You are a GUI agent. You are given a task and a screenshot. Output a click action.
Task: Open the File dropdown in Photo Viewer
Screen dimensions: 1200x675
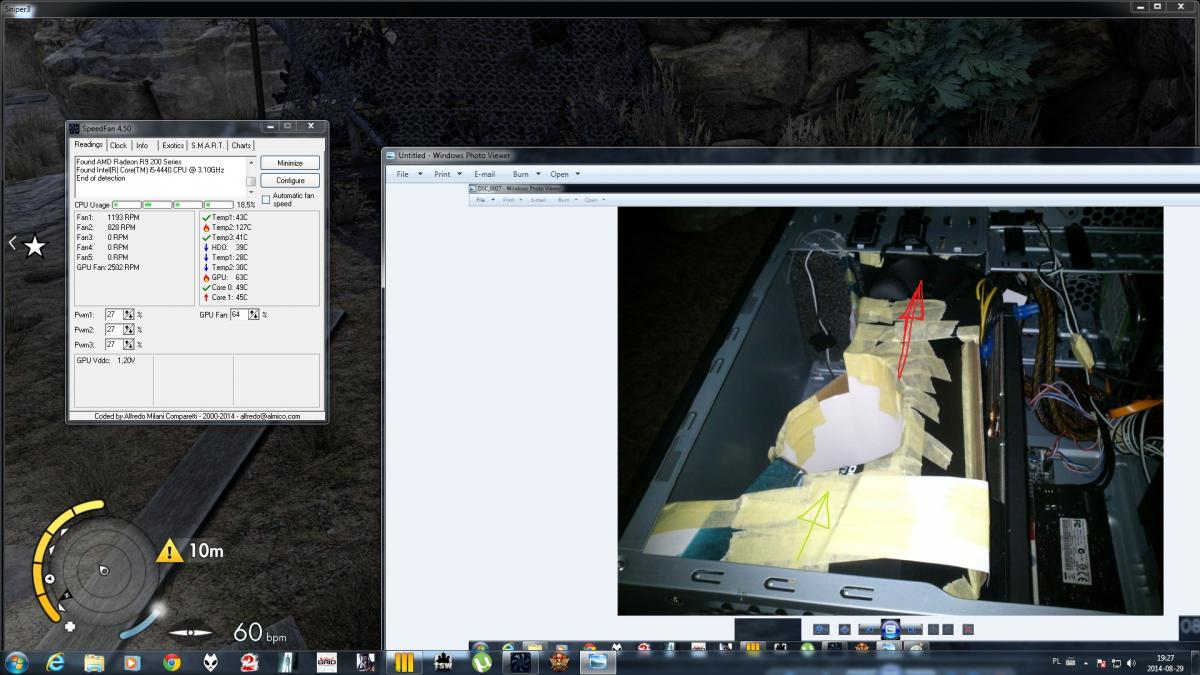[409, 174]
